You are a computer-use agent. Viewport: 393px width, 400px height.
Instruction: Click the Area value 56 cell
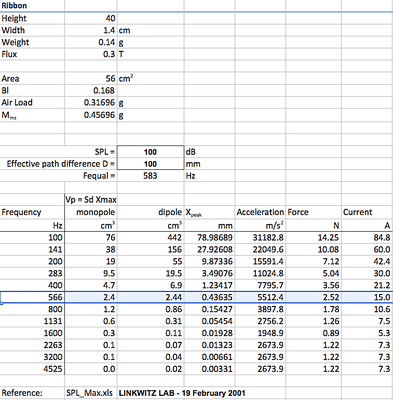[91, 78]
